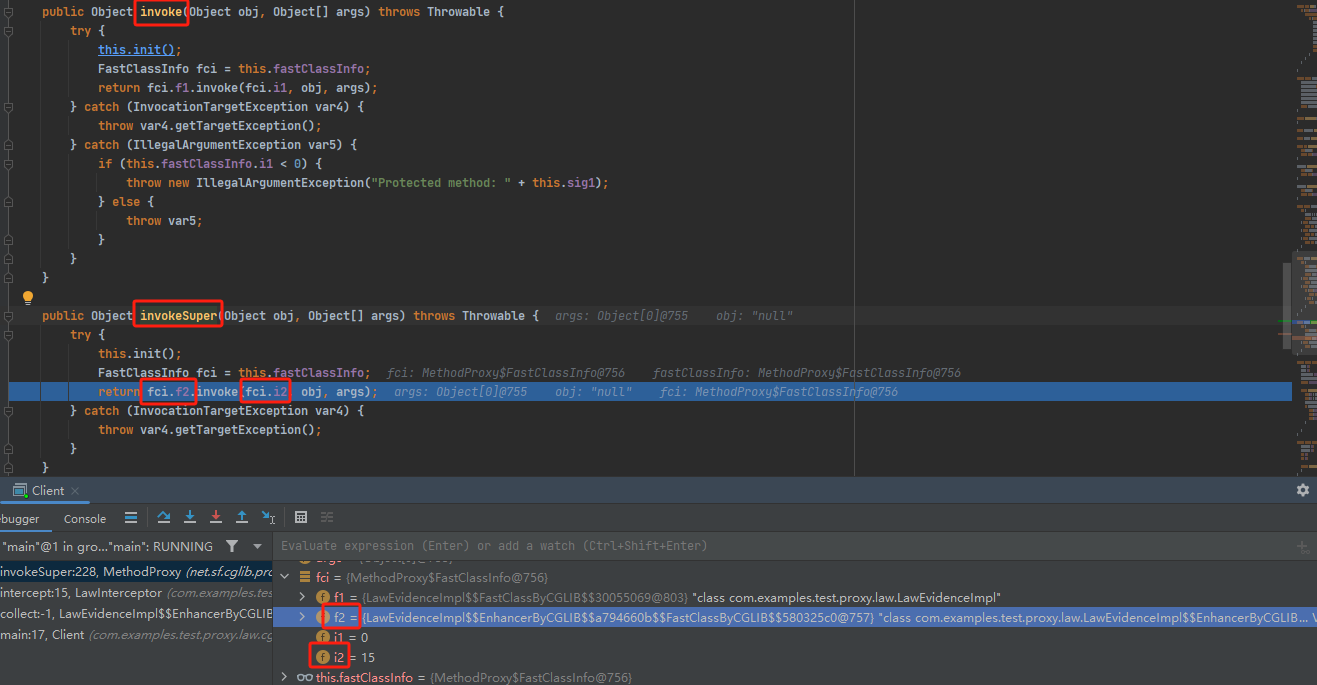Viewport: 1317px width, 685px height.
Task: Click the invoke method name in declaration
Action: [x=161, y=12]
